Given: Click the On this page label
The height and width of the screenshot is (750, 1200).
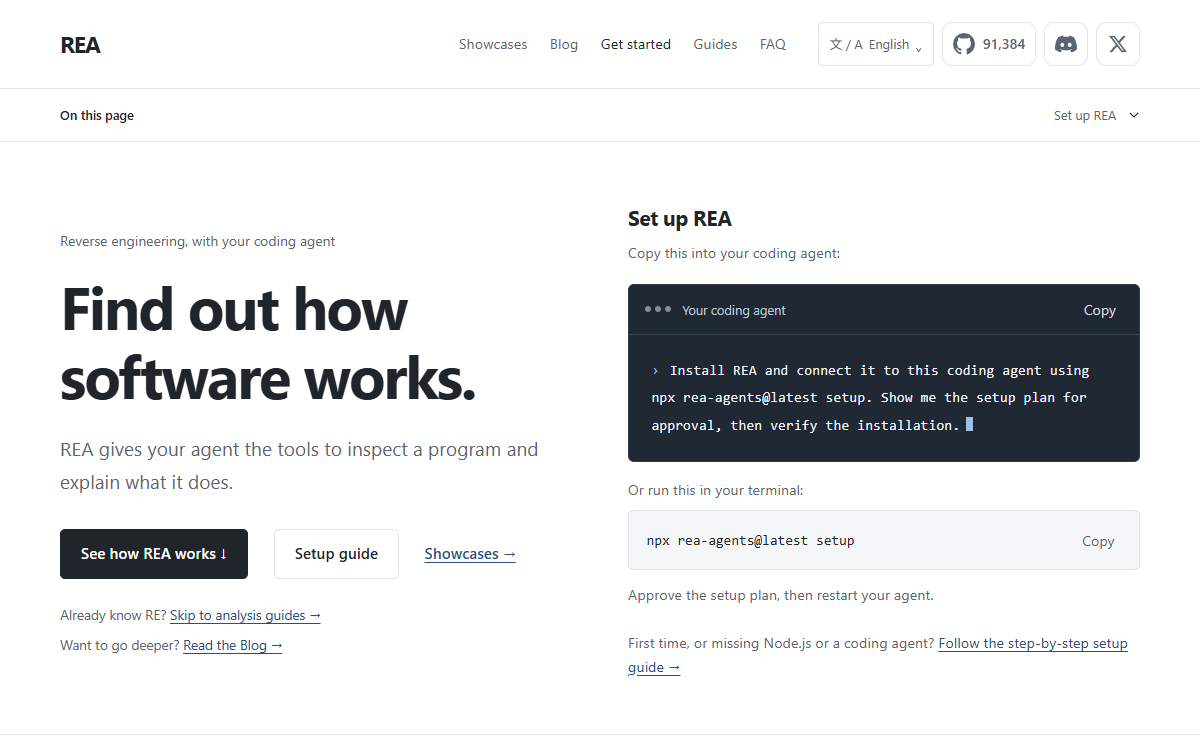Looking at the screenshot, I should 97,115.
